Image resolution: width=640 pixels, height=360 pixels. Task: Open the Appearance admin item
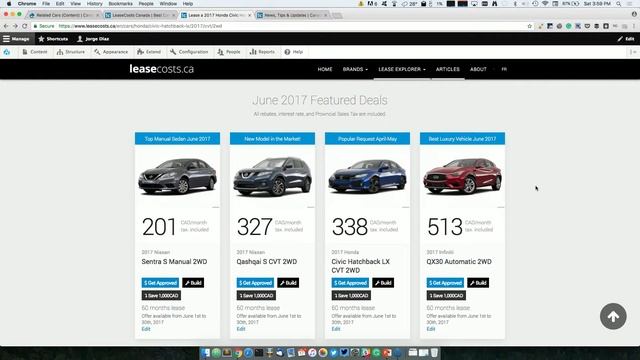111,52
